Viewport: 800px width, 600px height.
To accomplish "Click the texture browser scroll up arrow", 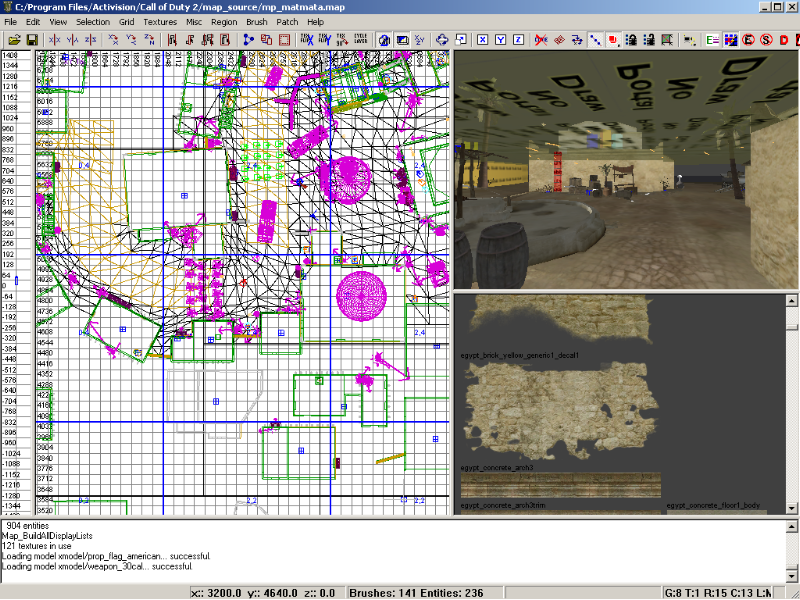I will [792, 301].
